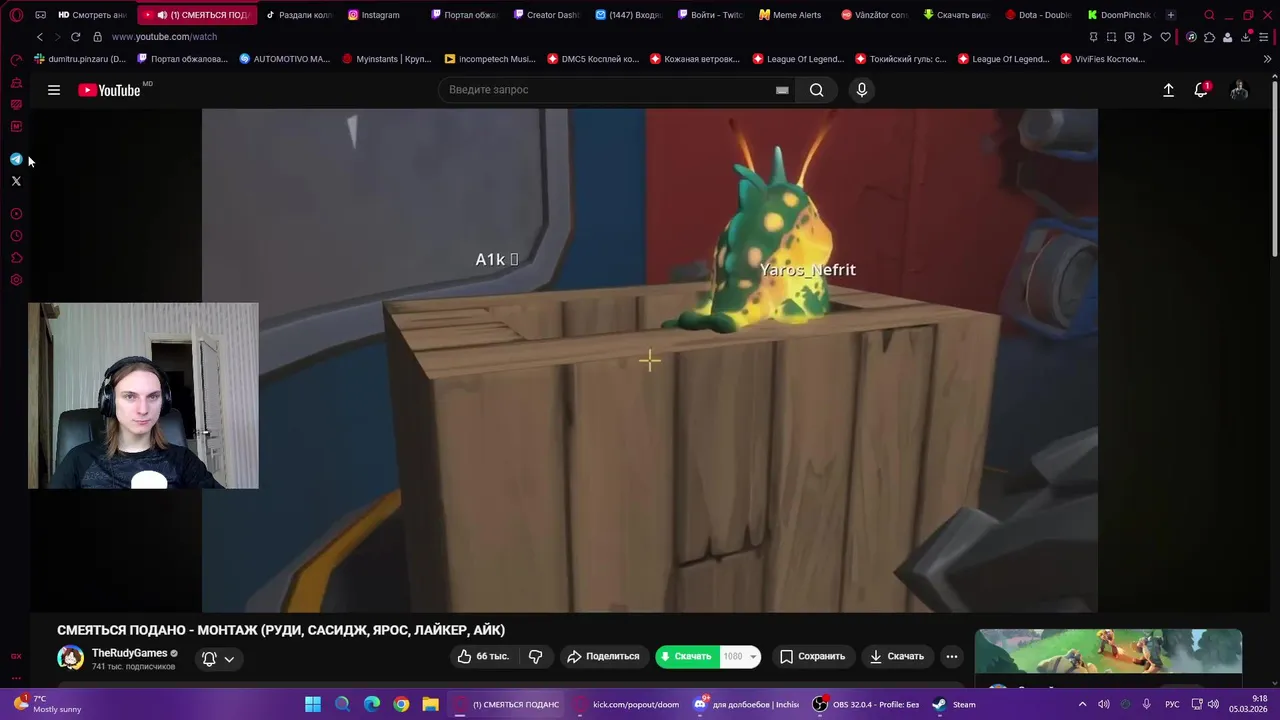Open the three-dots more actions menu

tap(952, 656)
